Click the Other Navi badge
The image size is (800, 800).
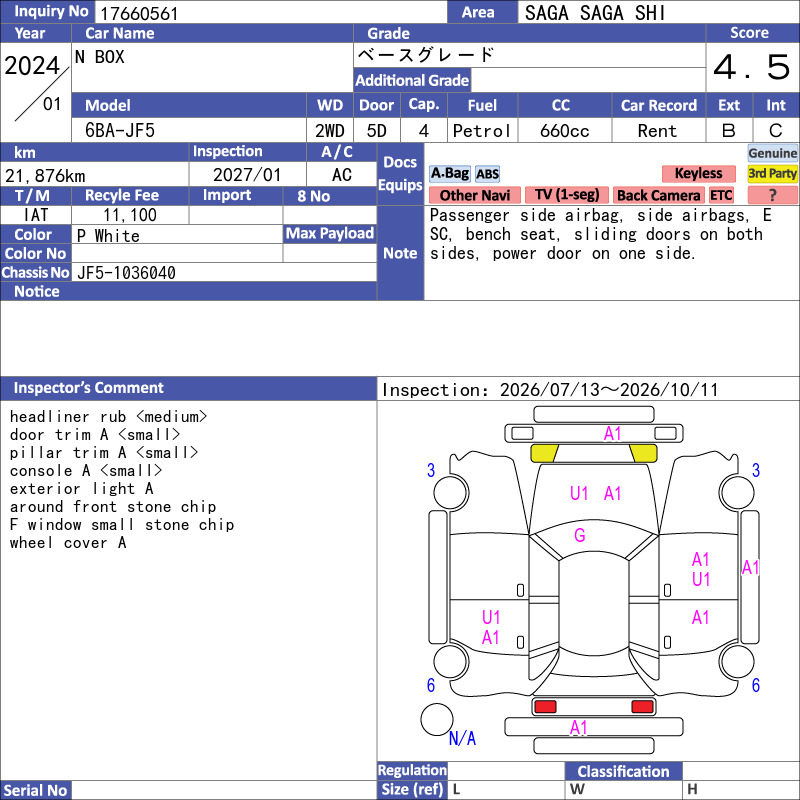click(x=474, y=195)
